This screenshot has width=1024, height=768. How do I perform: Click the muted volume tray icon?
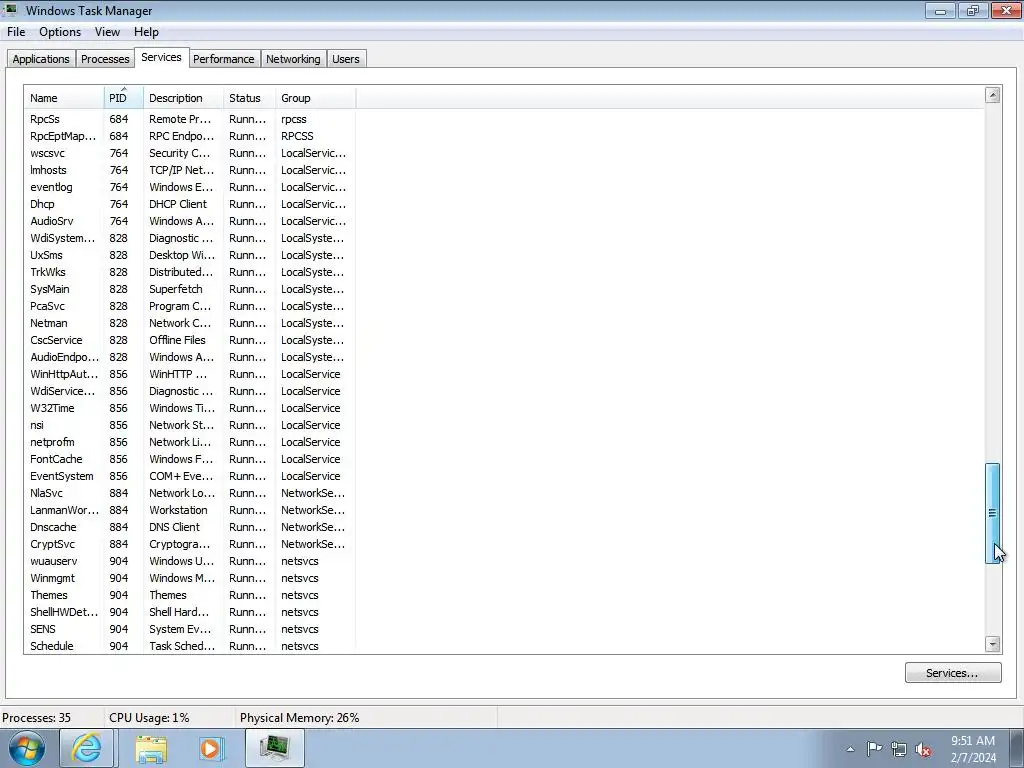click(x=923, y=750)
